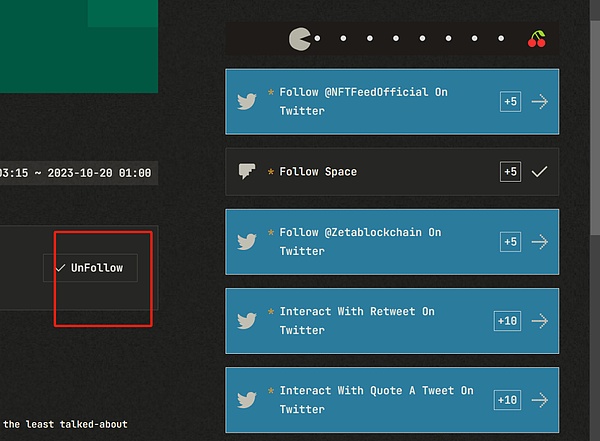Click Twitter bird icon on Quote Tweet task

[247, 400]
